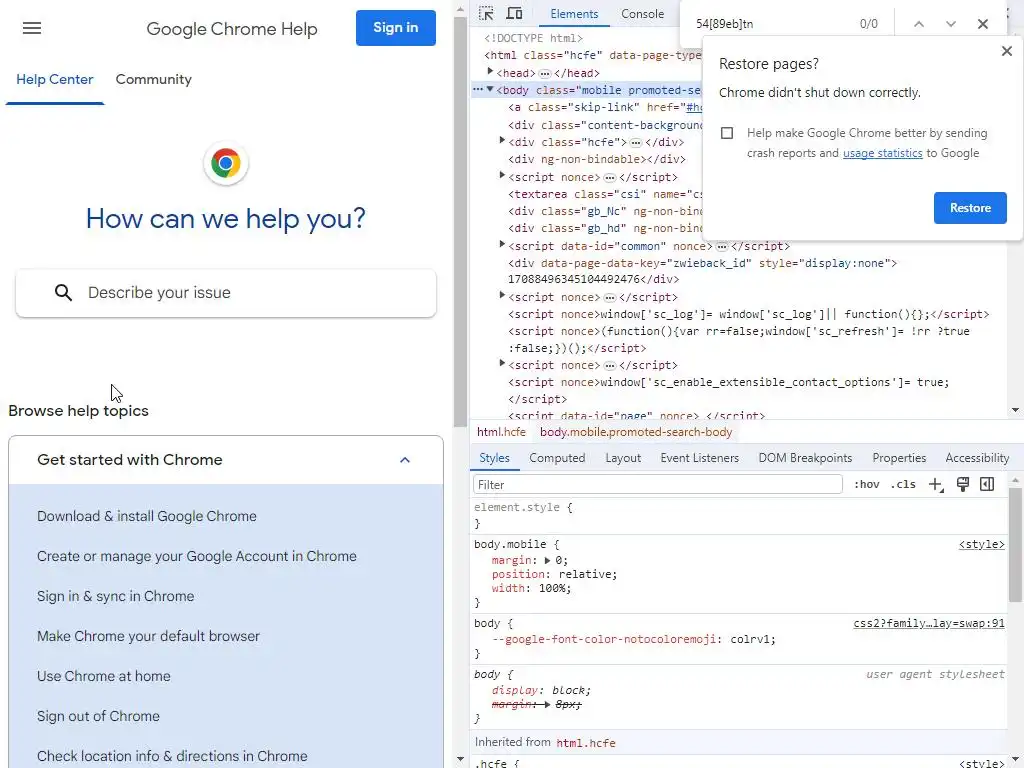Expand margin shorthand in body.mobile rule
The height and width of the screenshot is (768, 1024).
tap(547, 560)
